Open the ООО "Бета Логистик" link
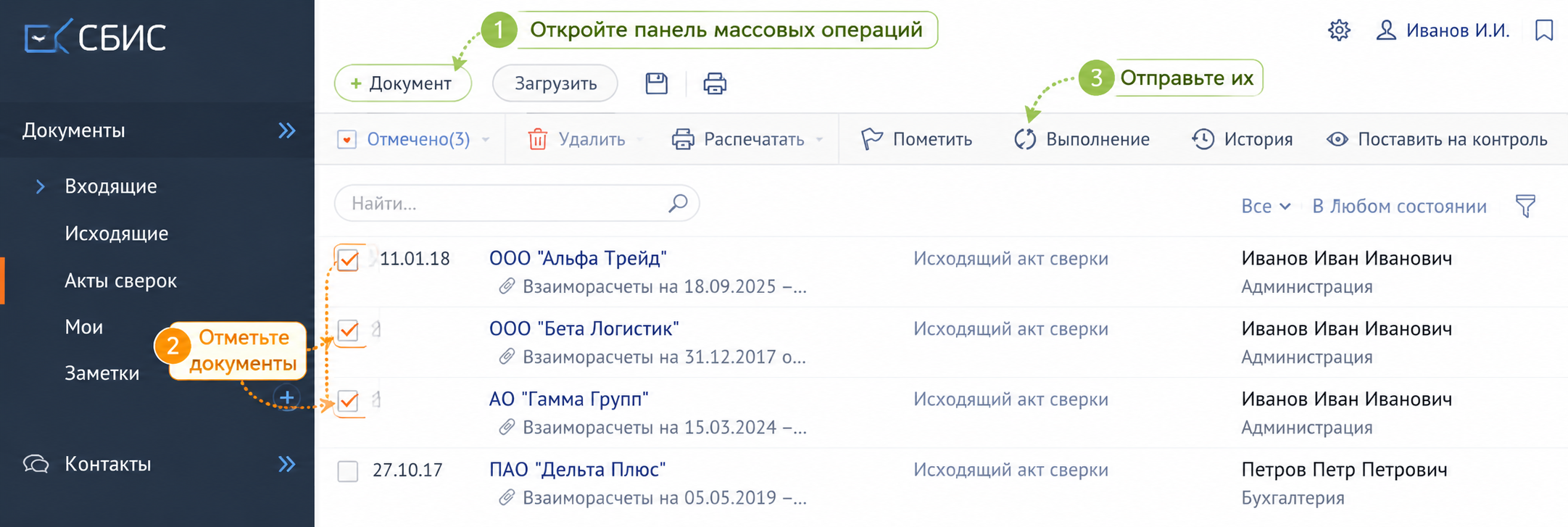The image size is (1568, 527). coord(584,328)
